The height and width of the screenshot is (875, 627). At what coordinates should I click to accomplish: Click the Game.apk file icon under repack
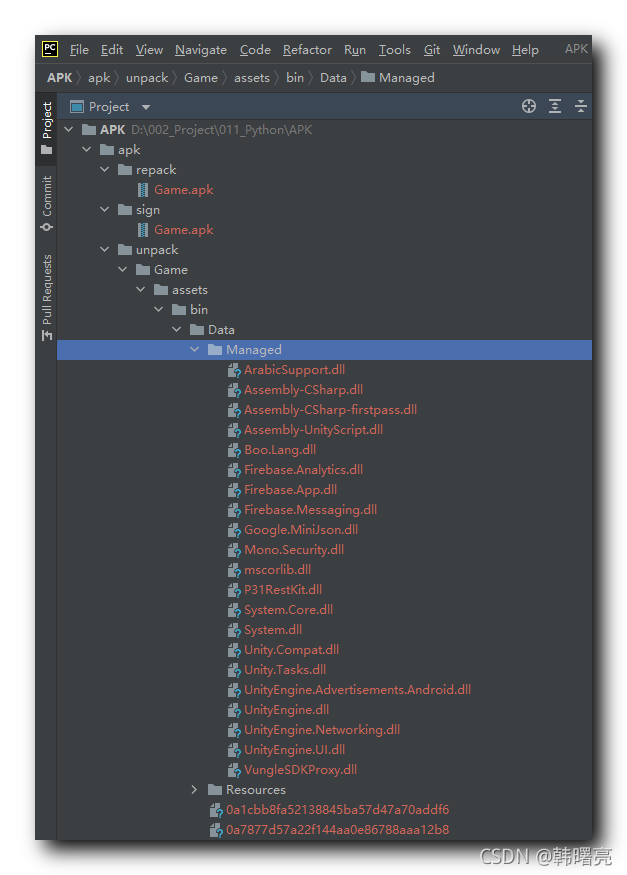[143, 190]
